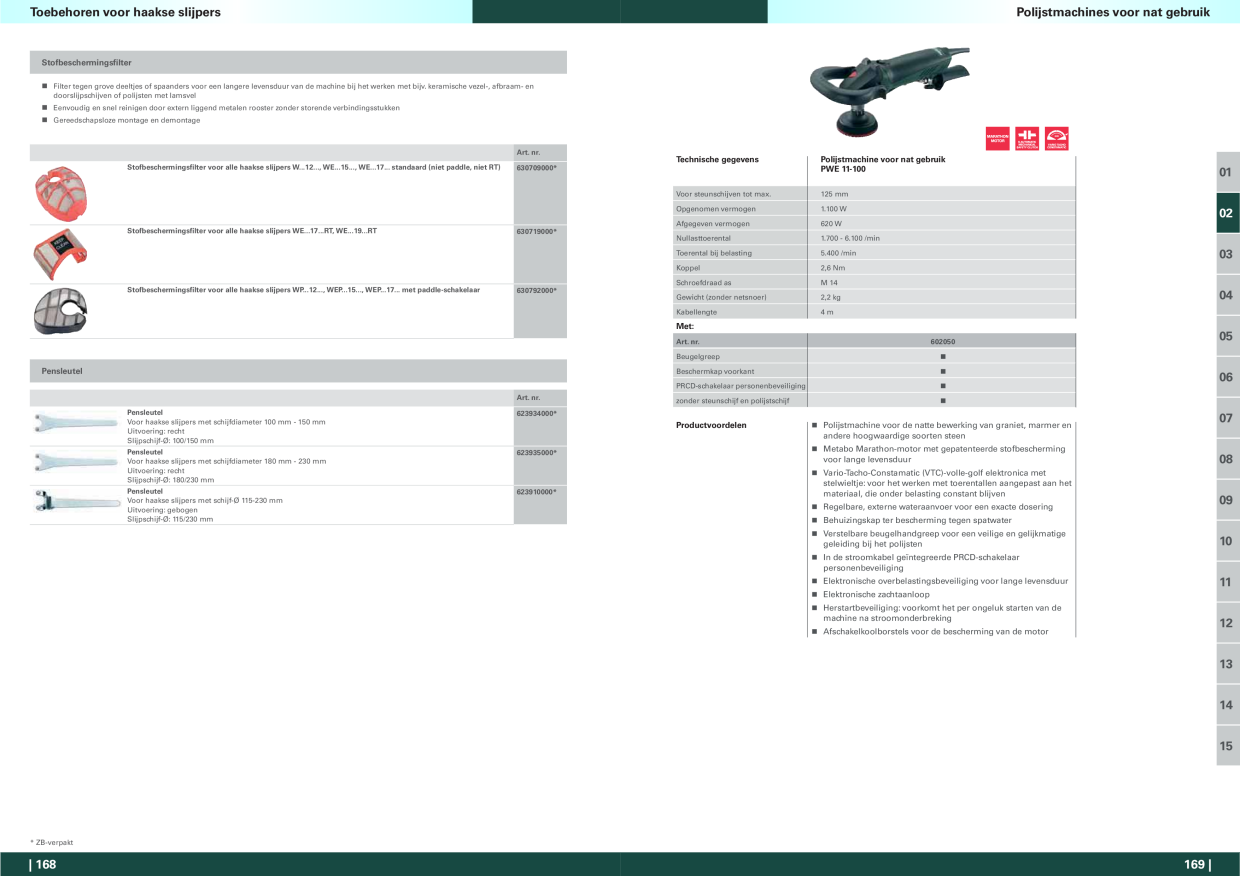Screen dimensions: 1240x876
Task: Click the Stofbeschermingsfilter section header
Action: click(x=298, y=62)
